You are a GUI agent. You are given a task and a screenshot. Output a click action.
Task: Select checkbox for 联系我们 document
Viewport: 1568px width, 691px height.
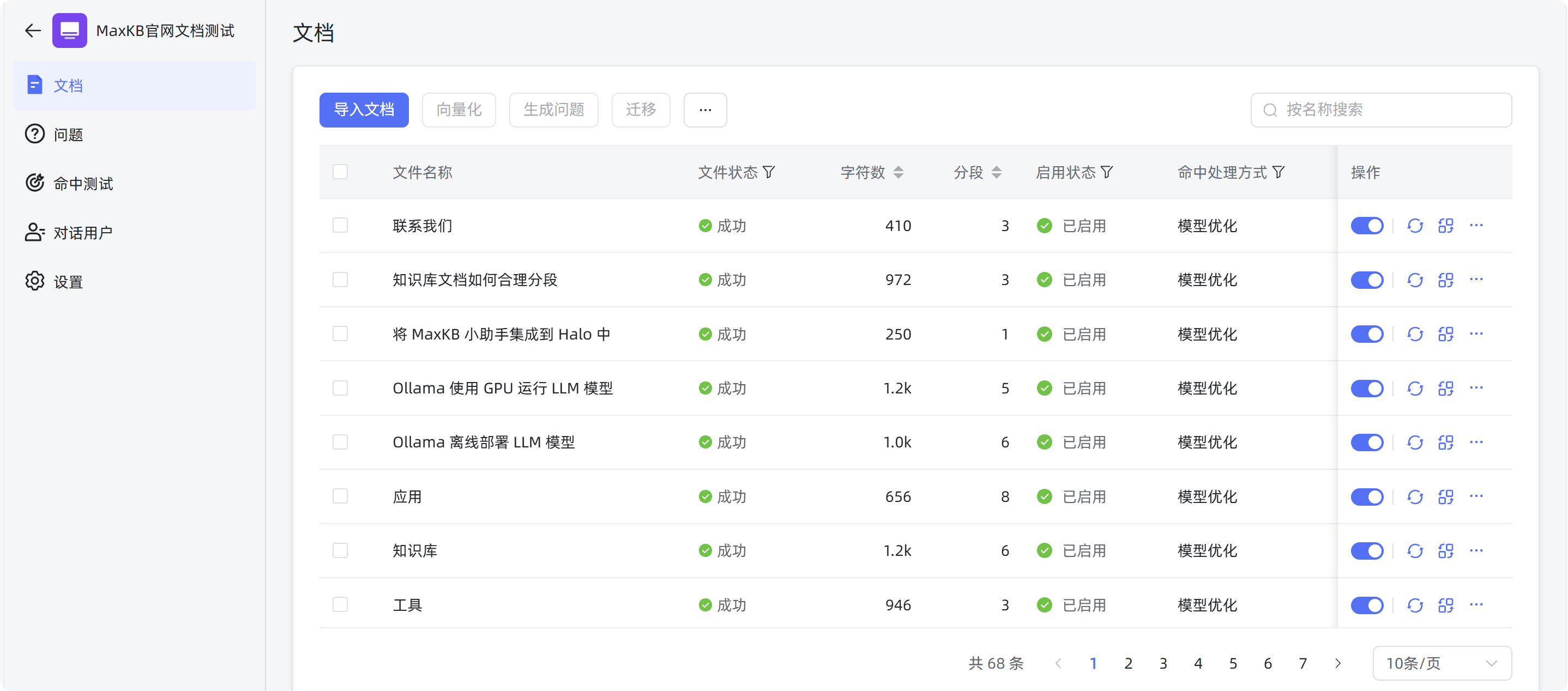[x=340, y=226]
